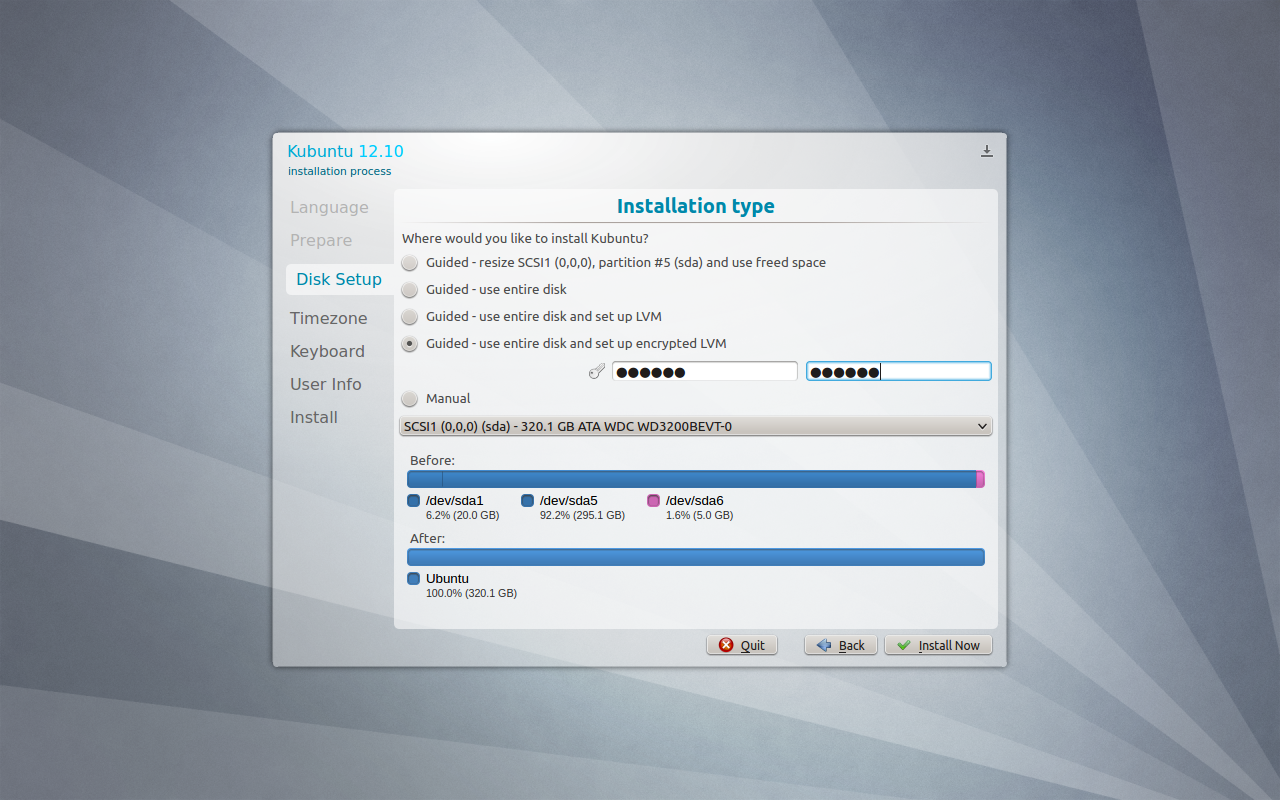Click the Ubuntu legend swatch under After
Screen dimensions: 1280x800
[x=414, y=579]
